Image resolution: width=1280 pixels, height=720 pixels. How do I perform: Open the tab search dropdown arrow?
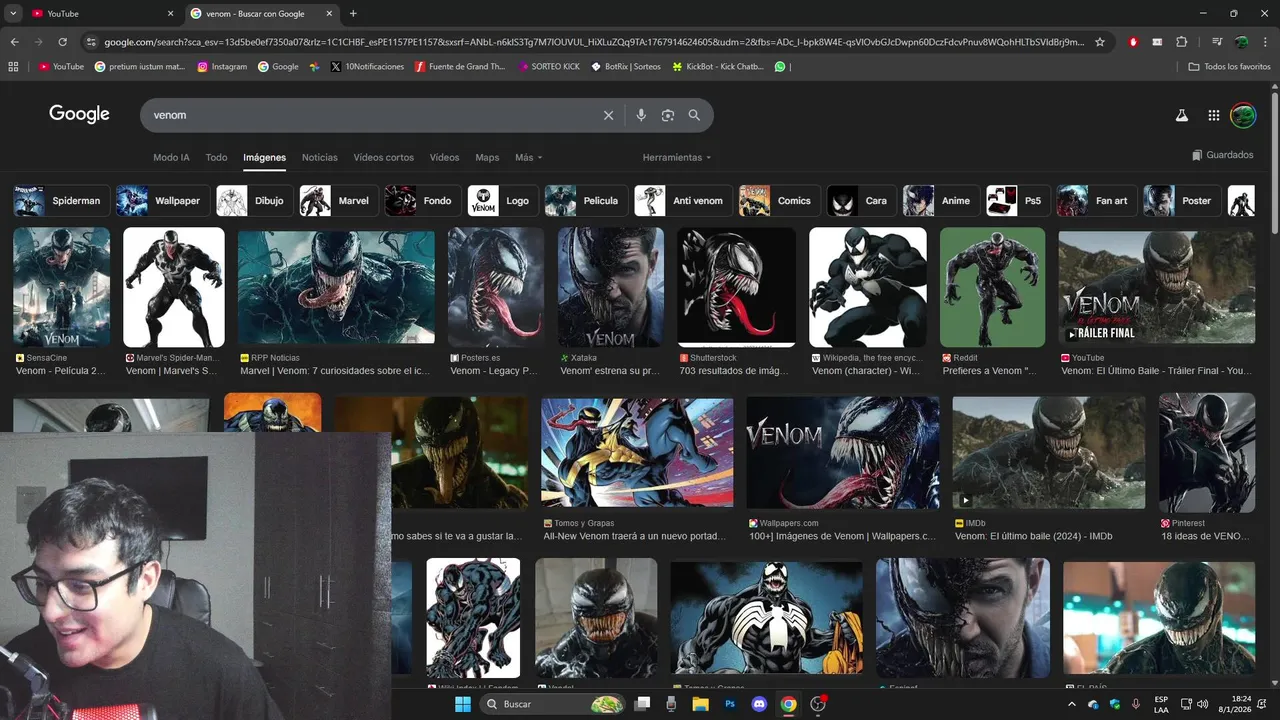12,13
